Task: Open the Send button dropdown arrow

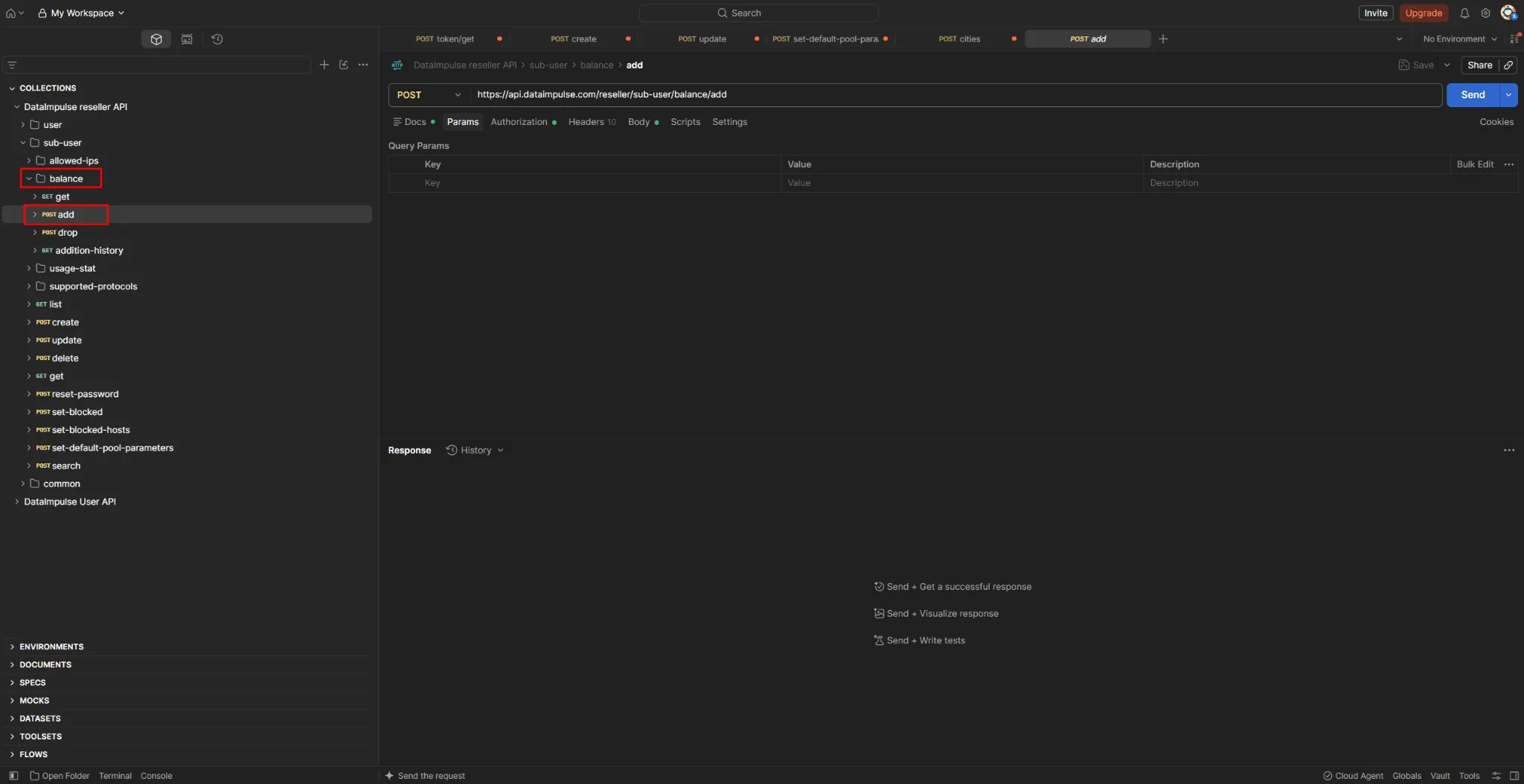Action: tap(1508, 95)
